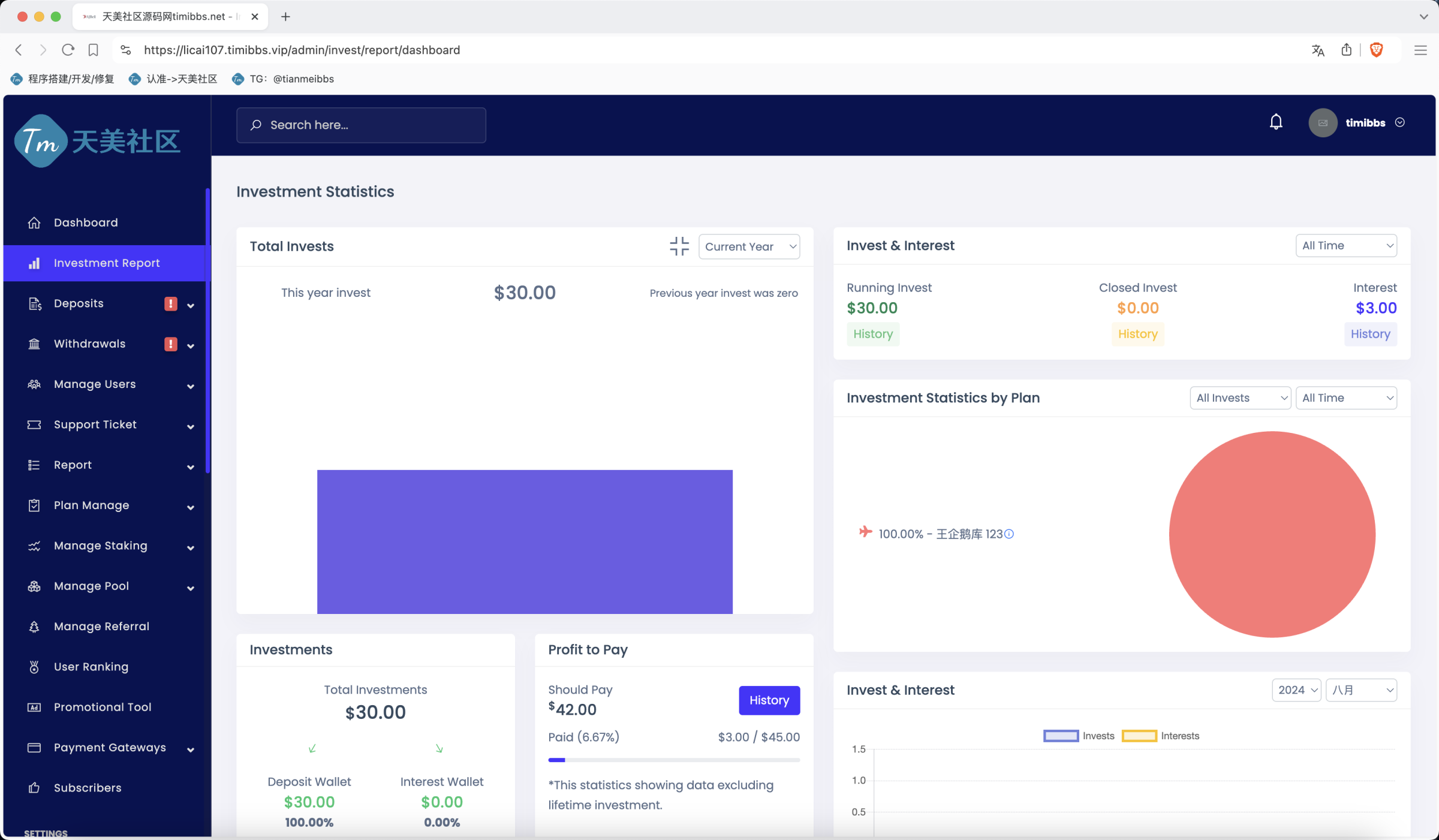
Task: Click History button under Should Pay
Action: (x=769, y=700)
